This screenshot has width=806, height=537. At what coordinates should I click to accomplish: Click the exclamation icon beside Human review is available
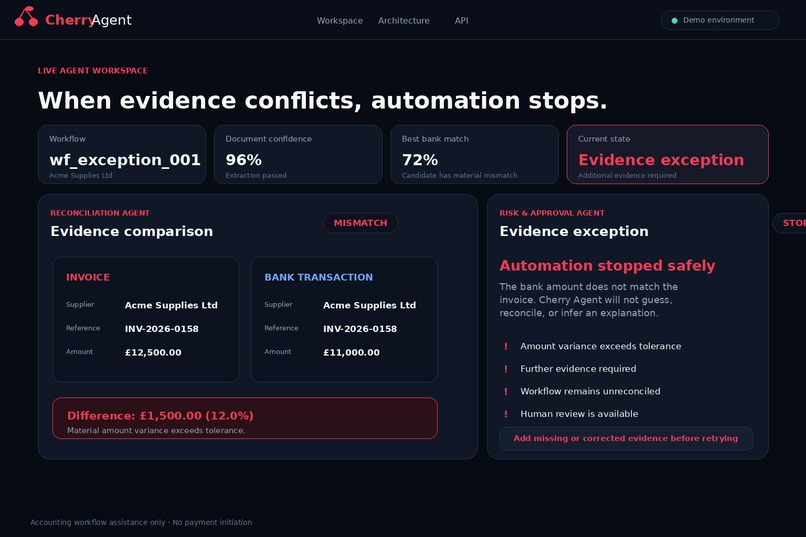pyautogui.click(x=506, y=414)
